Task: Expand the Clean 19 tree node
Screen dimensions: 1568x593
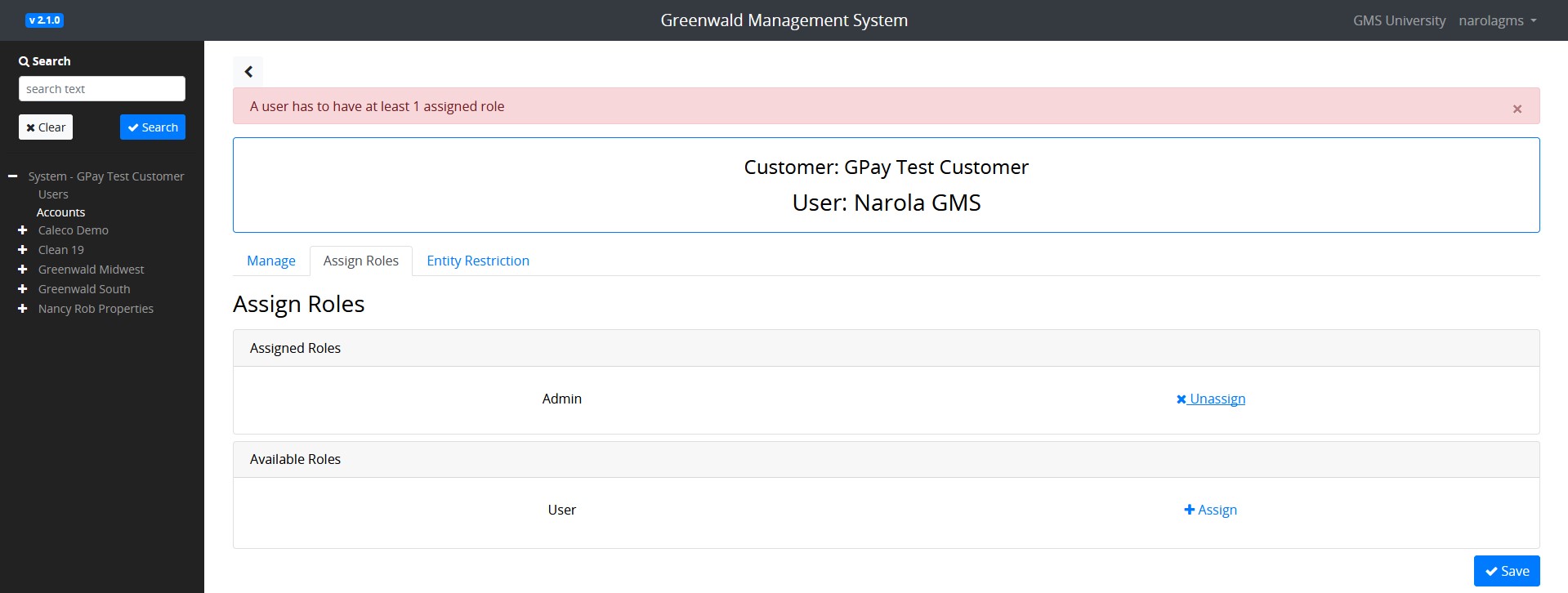Action: click(23, 250)
